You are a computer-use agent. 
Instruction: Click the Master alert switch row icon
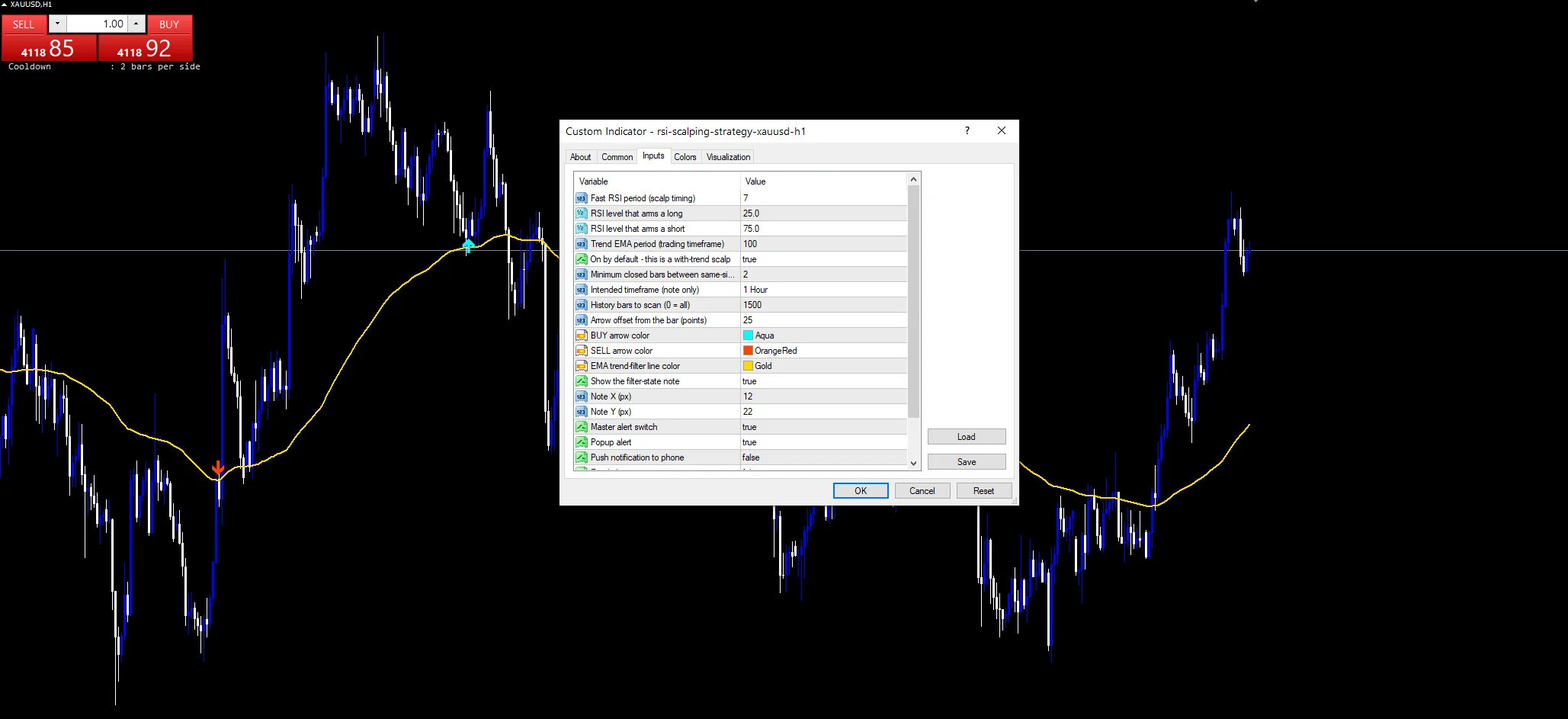(582, 427)
